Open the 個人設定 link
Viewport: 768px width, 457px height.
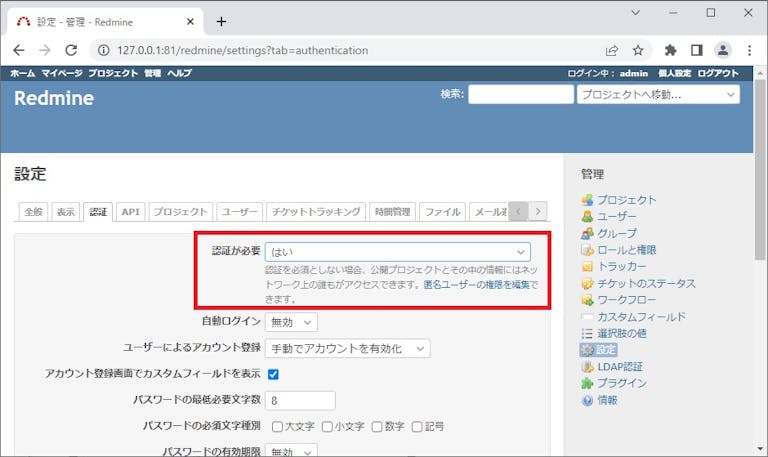click(674, 73)
